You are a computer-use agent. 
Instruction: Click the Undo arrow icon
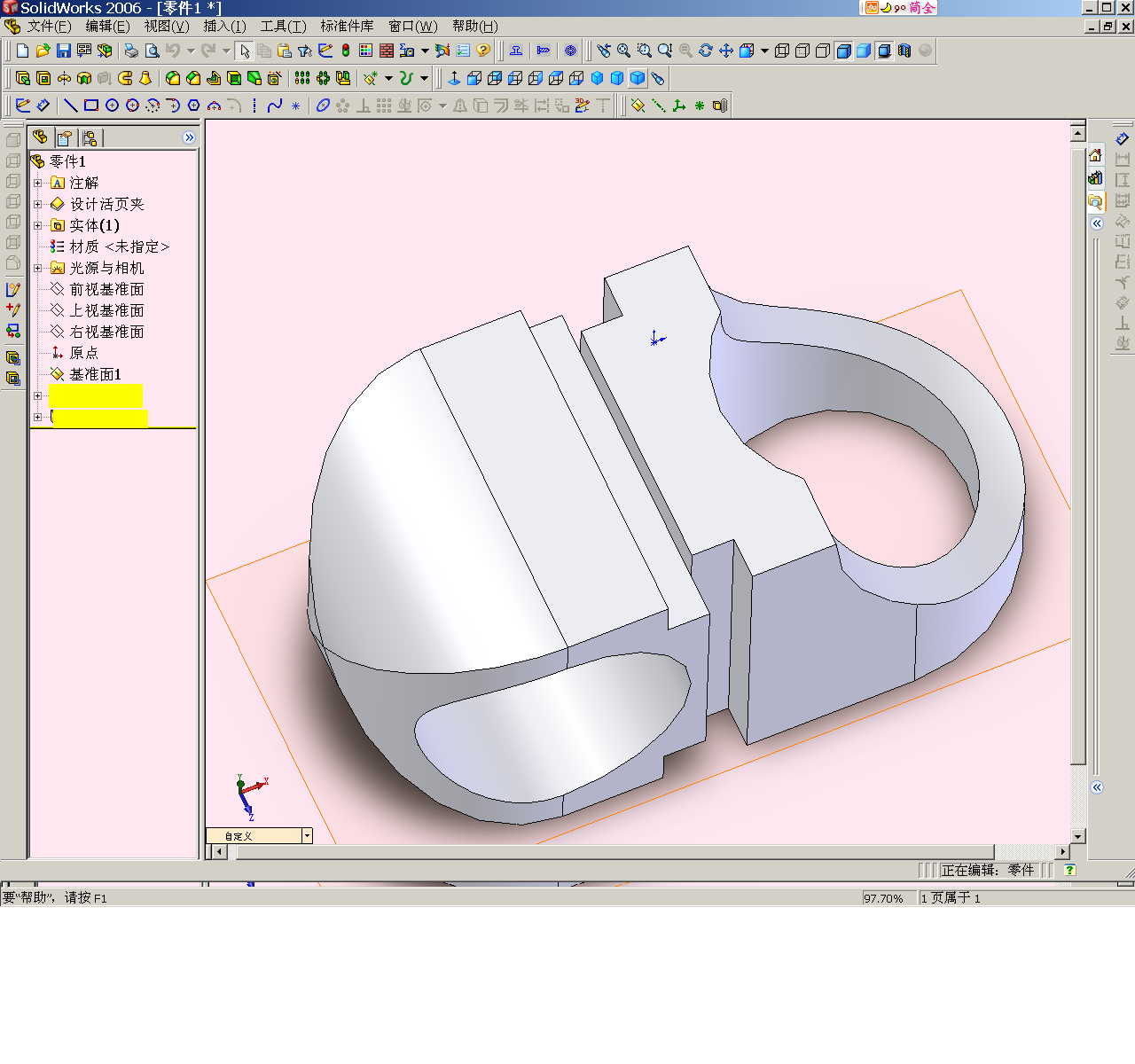(x=173, y=51)
